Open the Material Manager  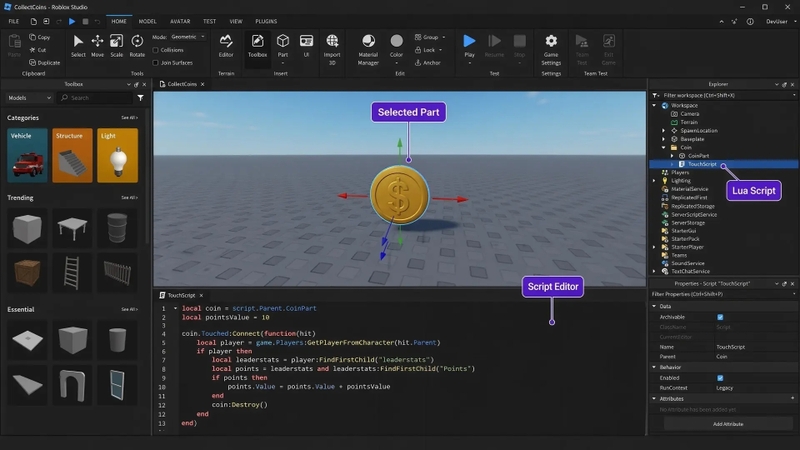pos(368,49)
